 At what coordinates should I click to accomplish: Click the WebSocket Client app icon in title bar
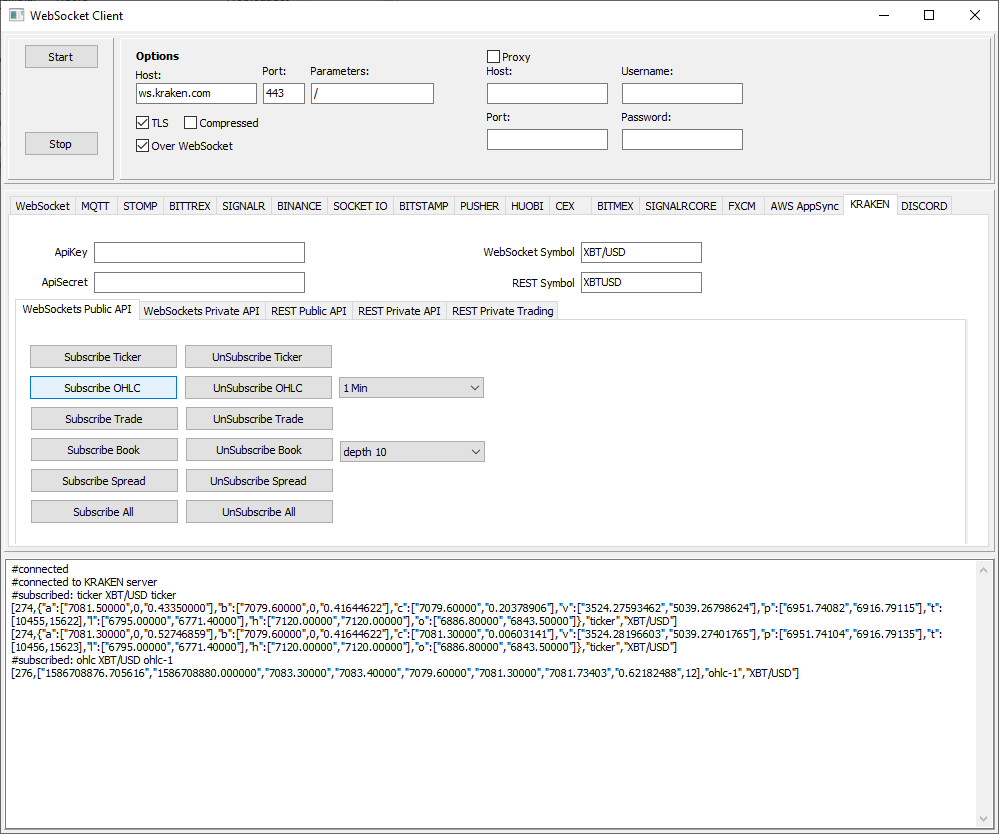coord(16,15)
